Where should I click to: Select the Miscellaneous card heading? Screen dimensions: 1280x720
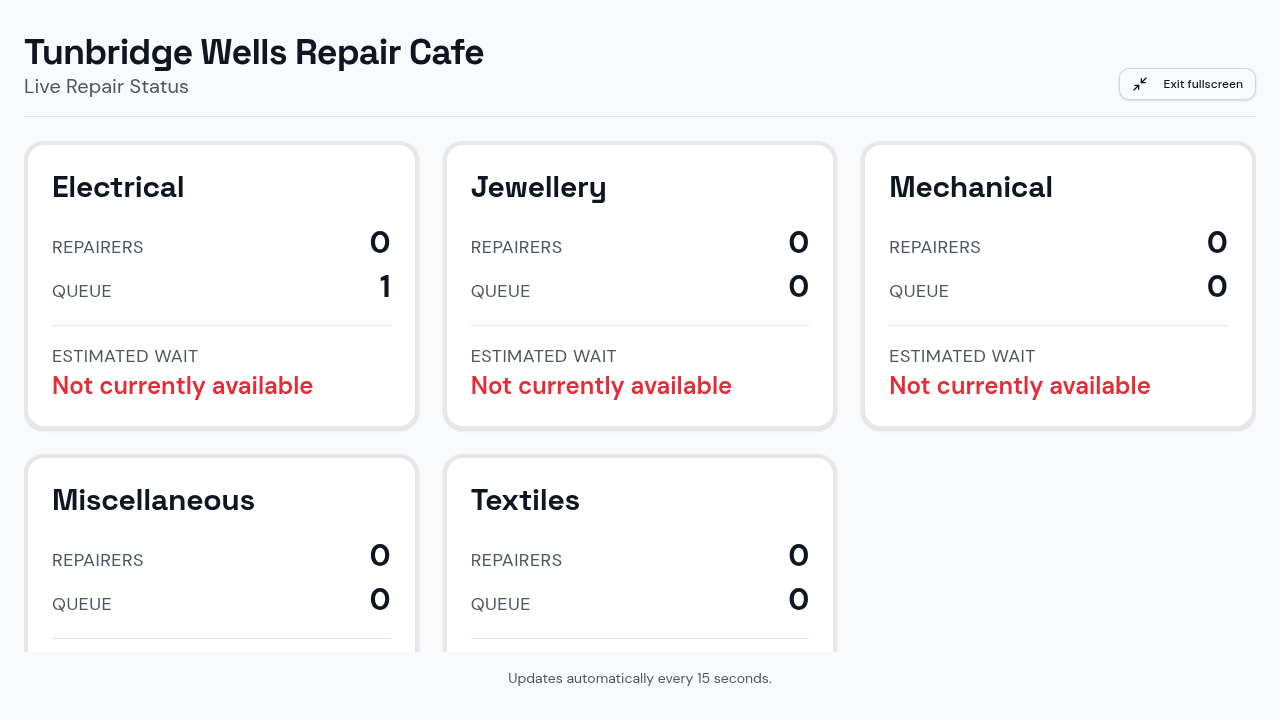tap(153, 500)
